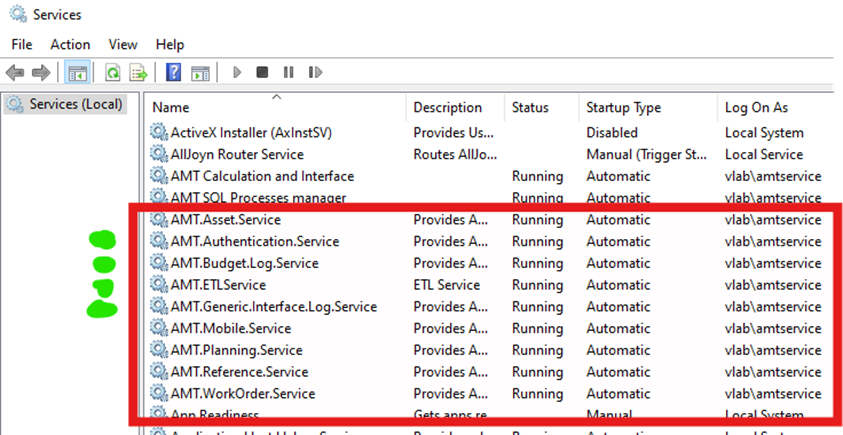Click gear icon of AllJoyn Router Service
The height and width of the screenshot is (435, 843).
[x=159, y=154]
